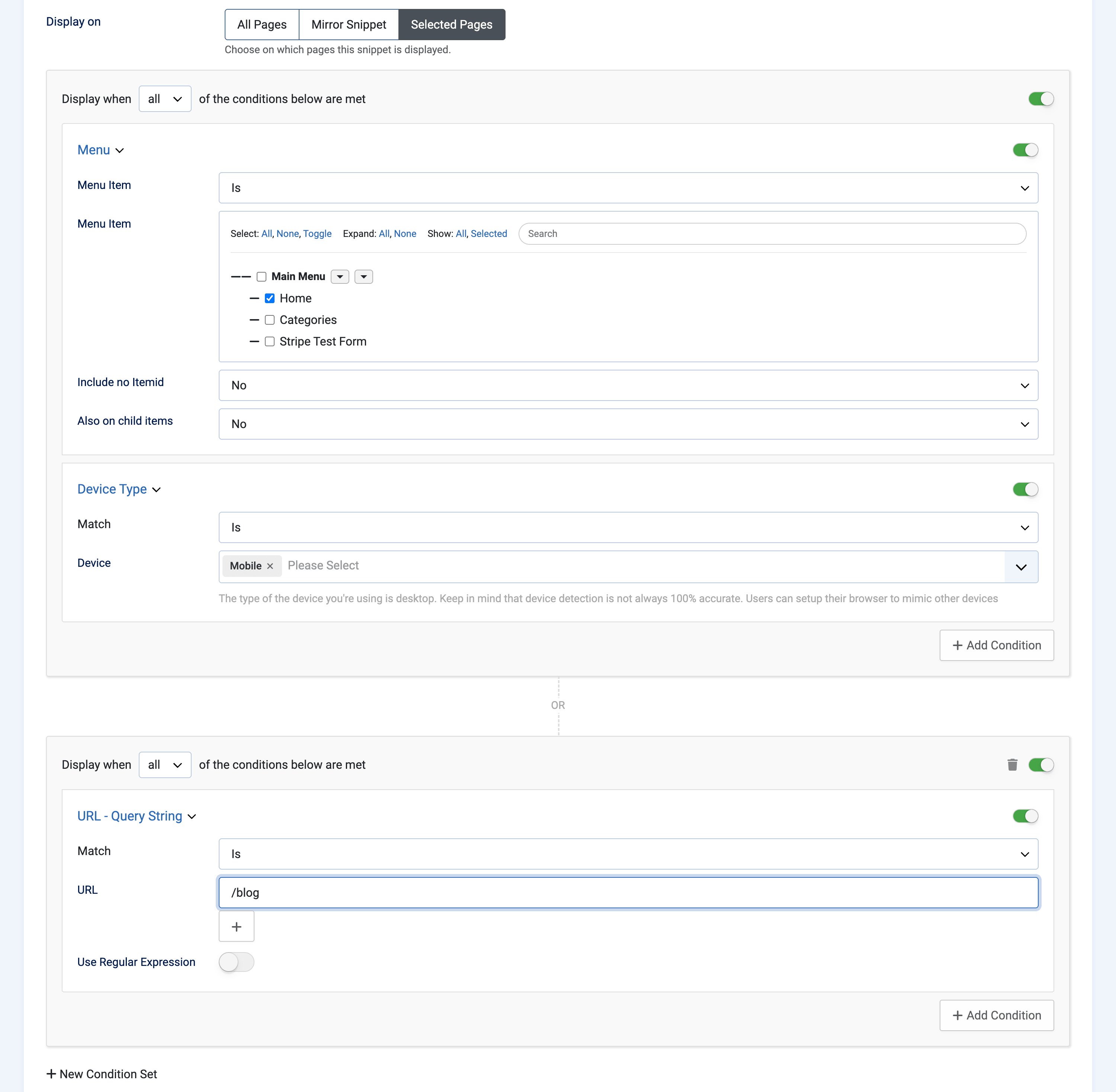The height and width of the screenshot is (1092, 1116).
Task: Add Condition to the first set
Action: 996,645
